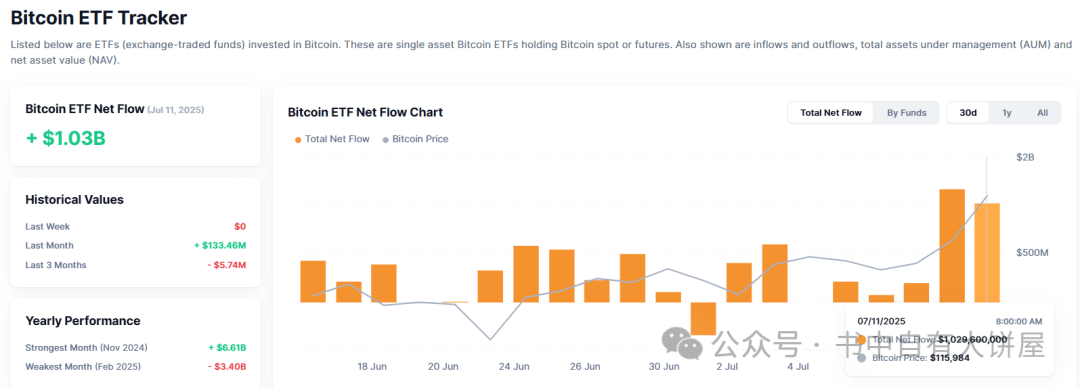This screenshot has width=1080, height=388.
Task: Click the Bitcoin ETF Tracker heading
Action: [x=98, y=17]
